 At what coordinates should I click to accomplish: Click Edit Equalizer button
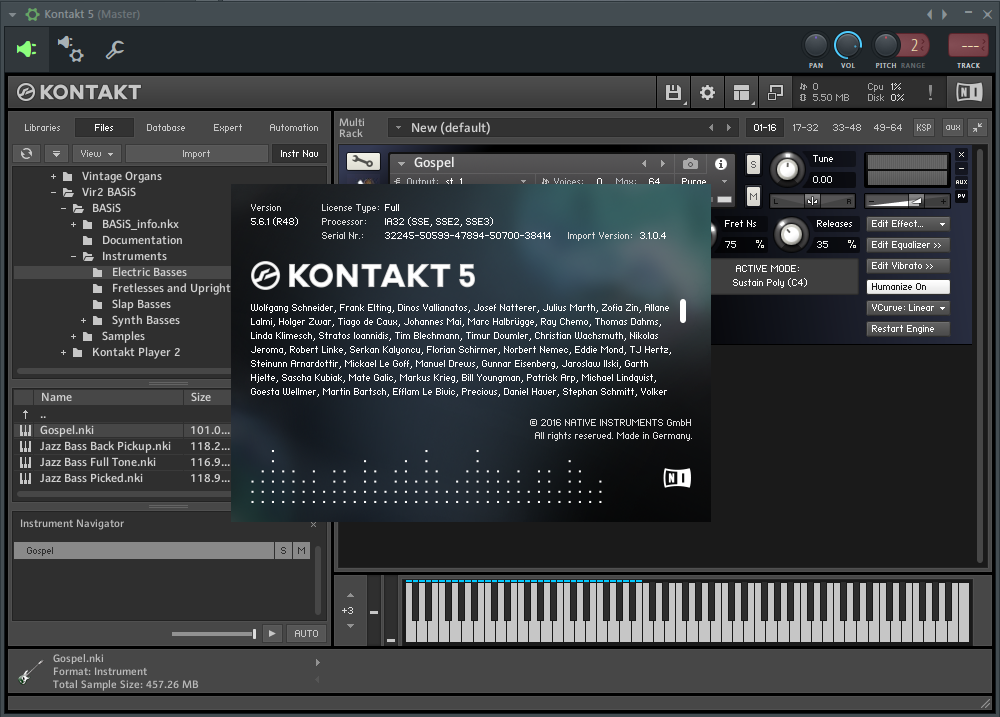(x=908, y=245)
